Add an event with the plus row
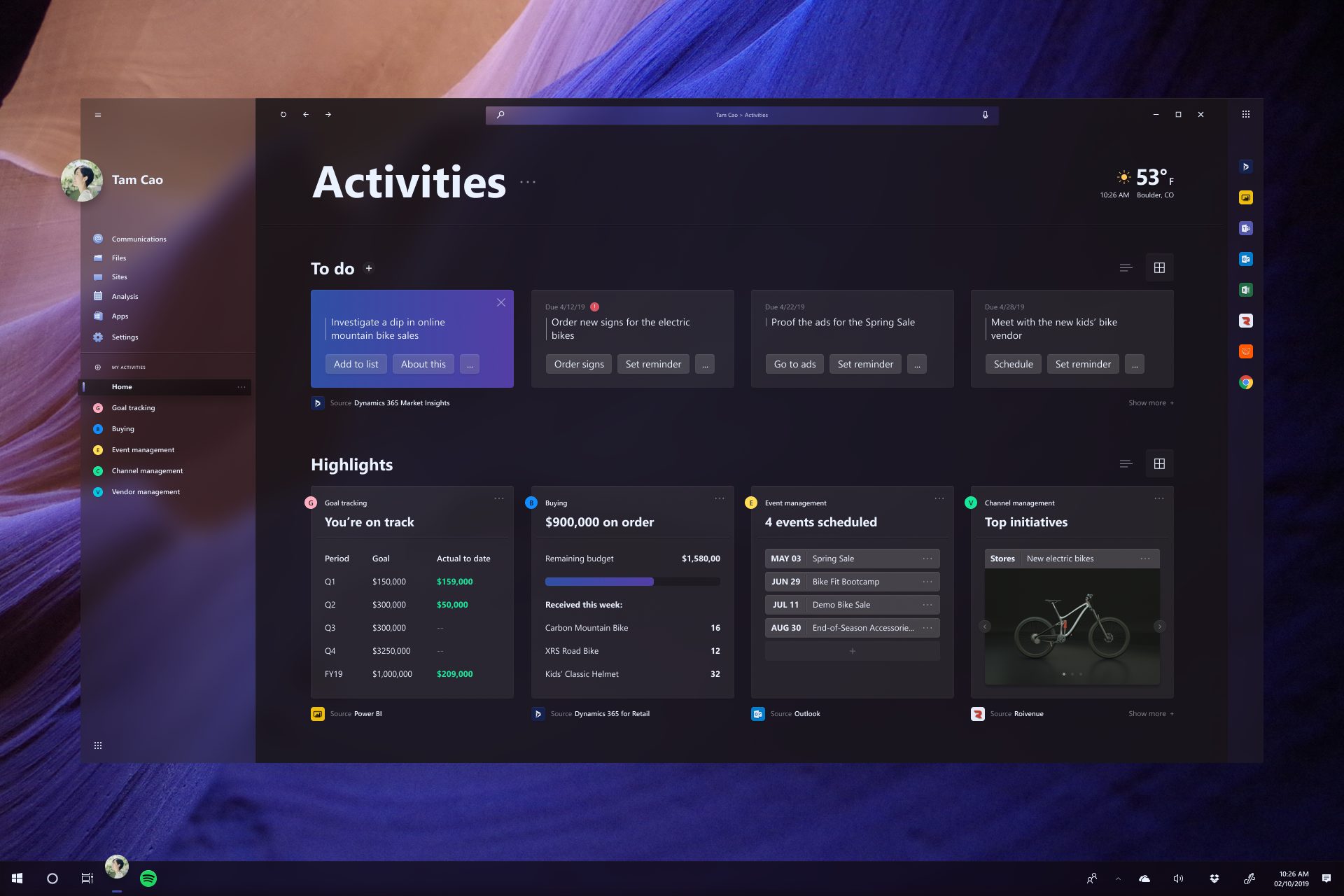This screenshot has width=1344, height=896. [852, 651]
